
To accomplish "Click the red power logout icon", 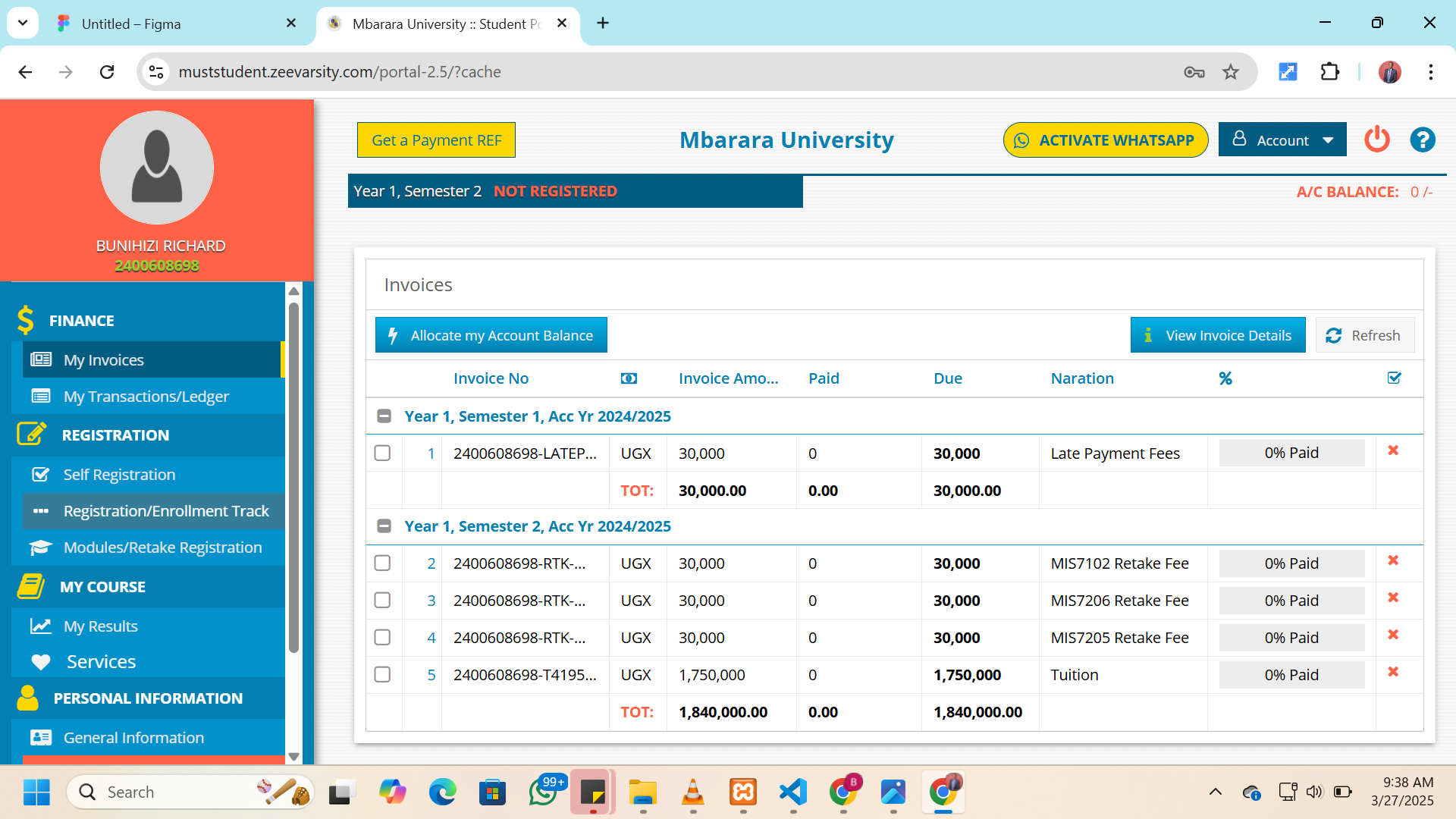I will tap(1376, 140).
